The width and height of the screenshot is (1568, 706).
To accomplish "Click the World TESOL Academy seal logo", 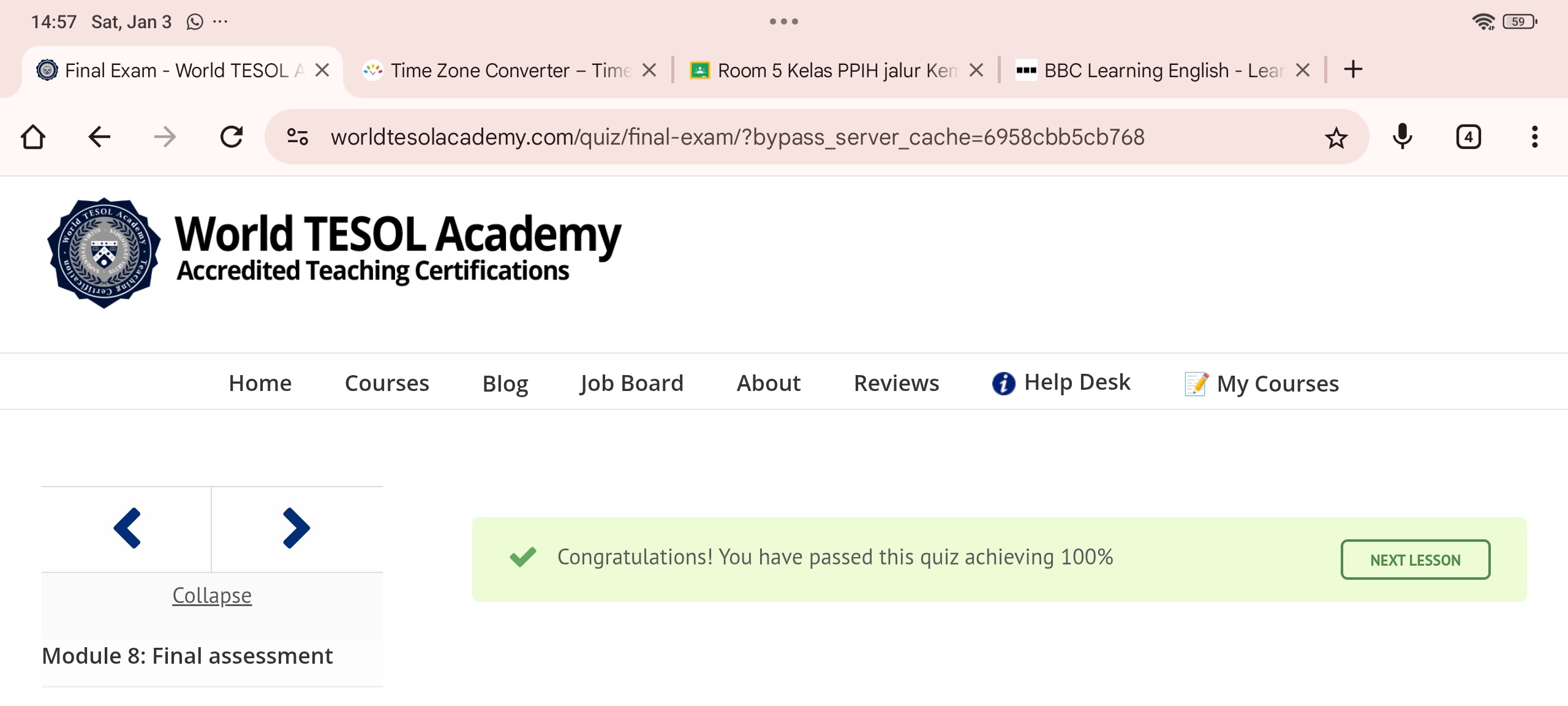I will click(x=104, y=252).
